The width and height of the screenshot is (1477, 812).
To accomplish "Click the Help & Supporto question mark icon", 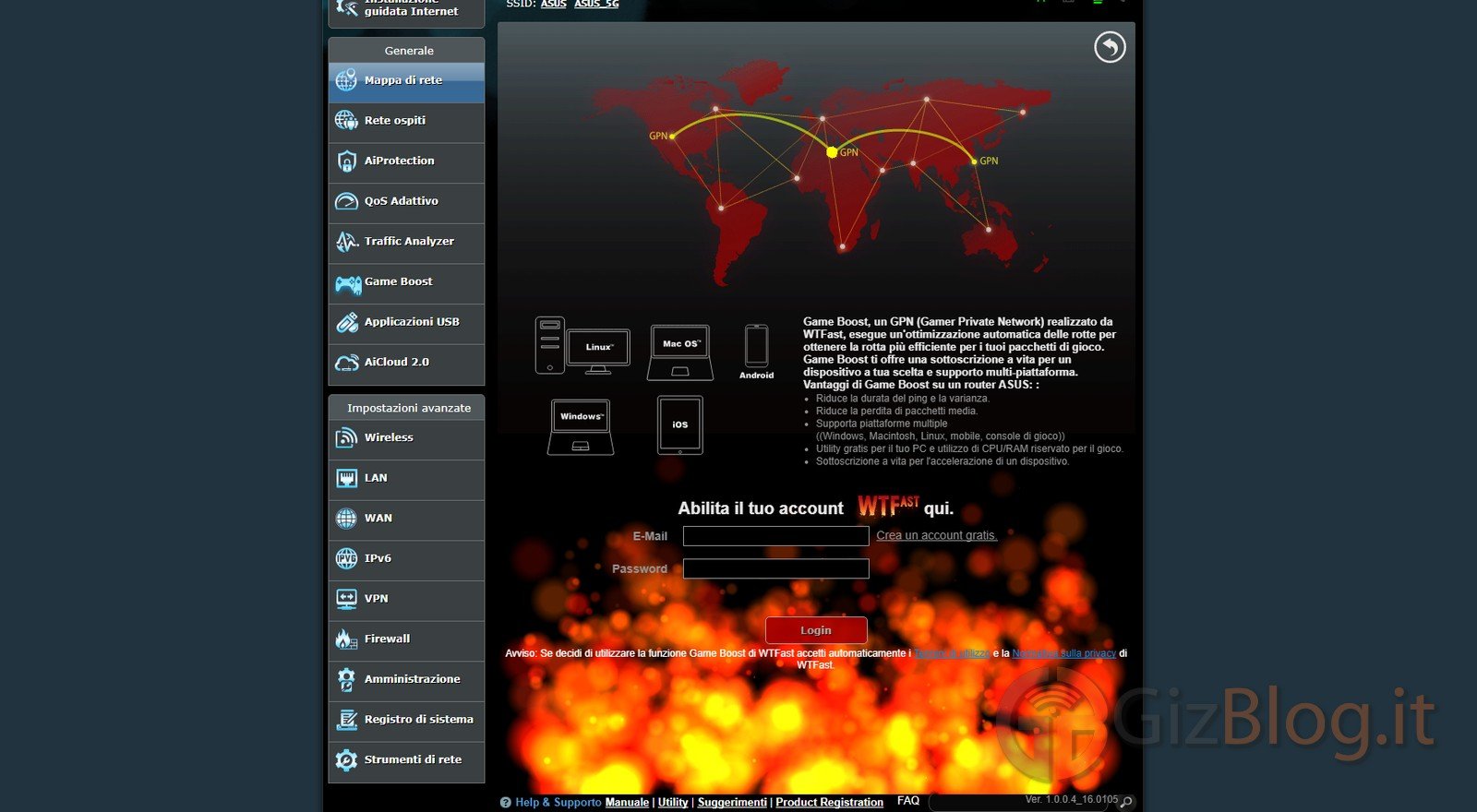I will (505, 803).
